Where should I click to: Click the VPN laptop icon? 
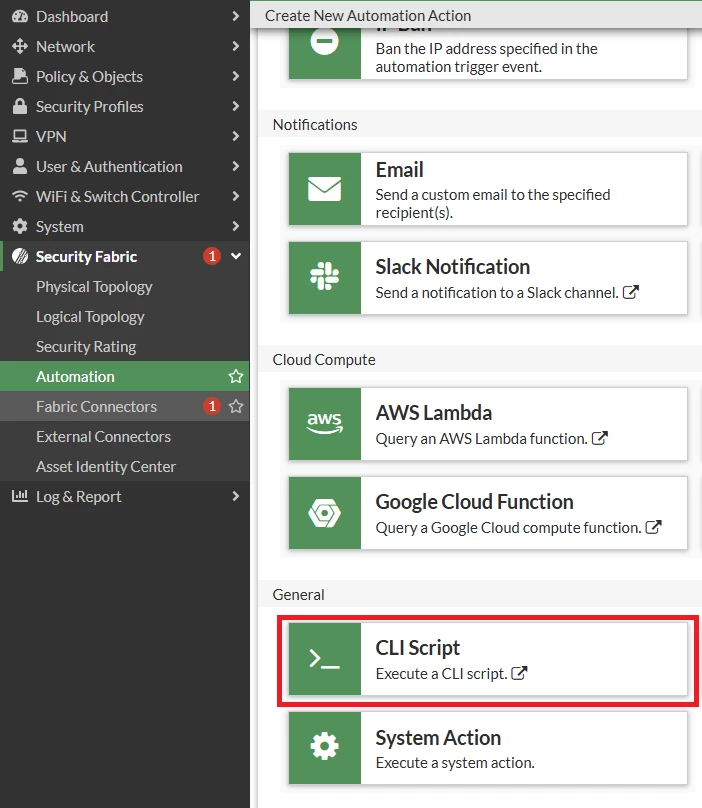20,136
